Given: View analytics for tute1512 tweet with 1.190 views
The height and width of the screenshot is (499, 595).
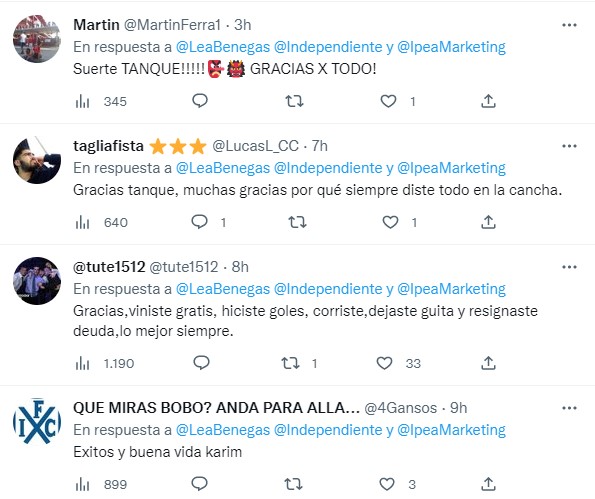Looking at the screenshot, I should 82,364.
